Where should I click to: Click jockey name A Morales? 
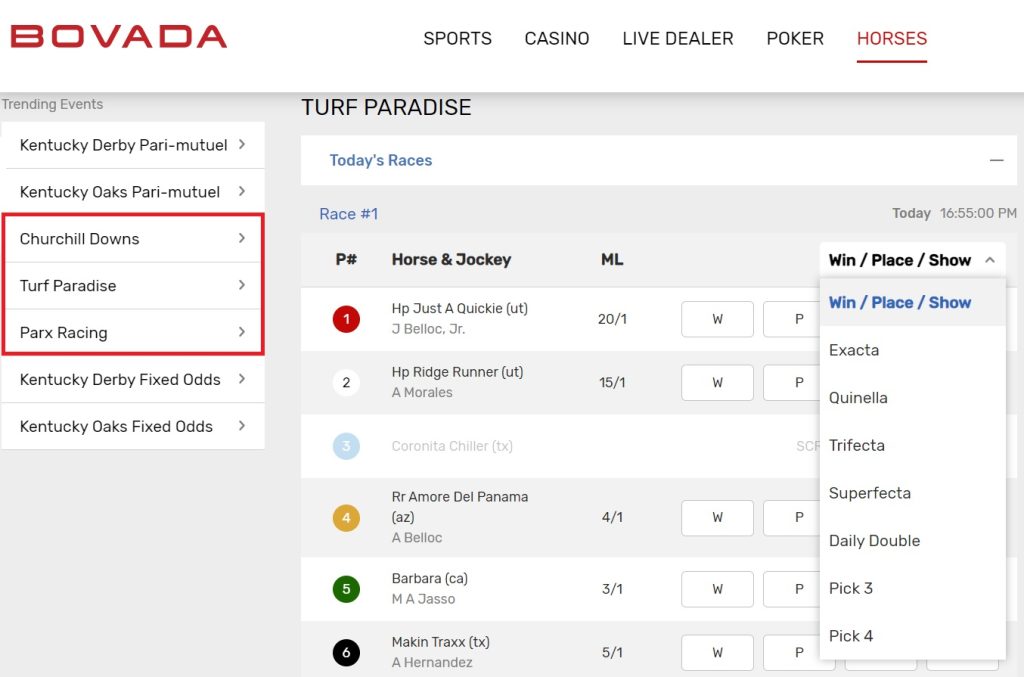[422, 392]
